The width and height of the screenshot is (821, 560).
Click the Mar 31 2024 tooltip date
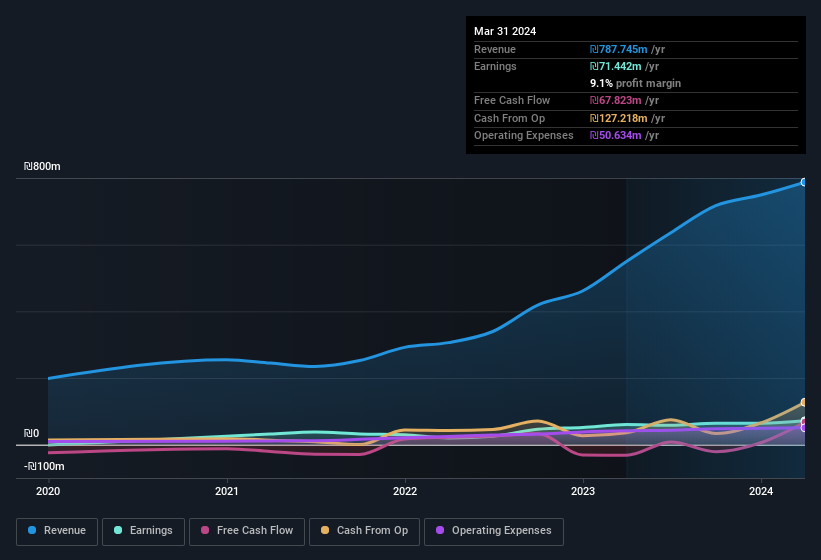point(505,31)
